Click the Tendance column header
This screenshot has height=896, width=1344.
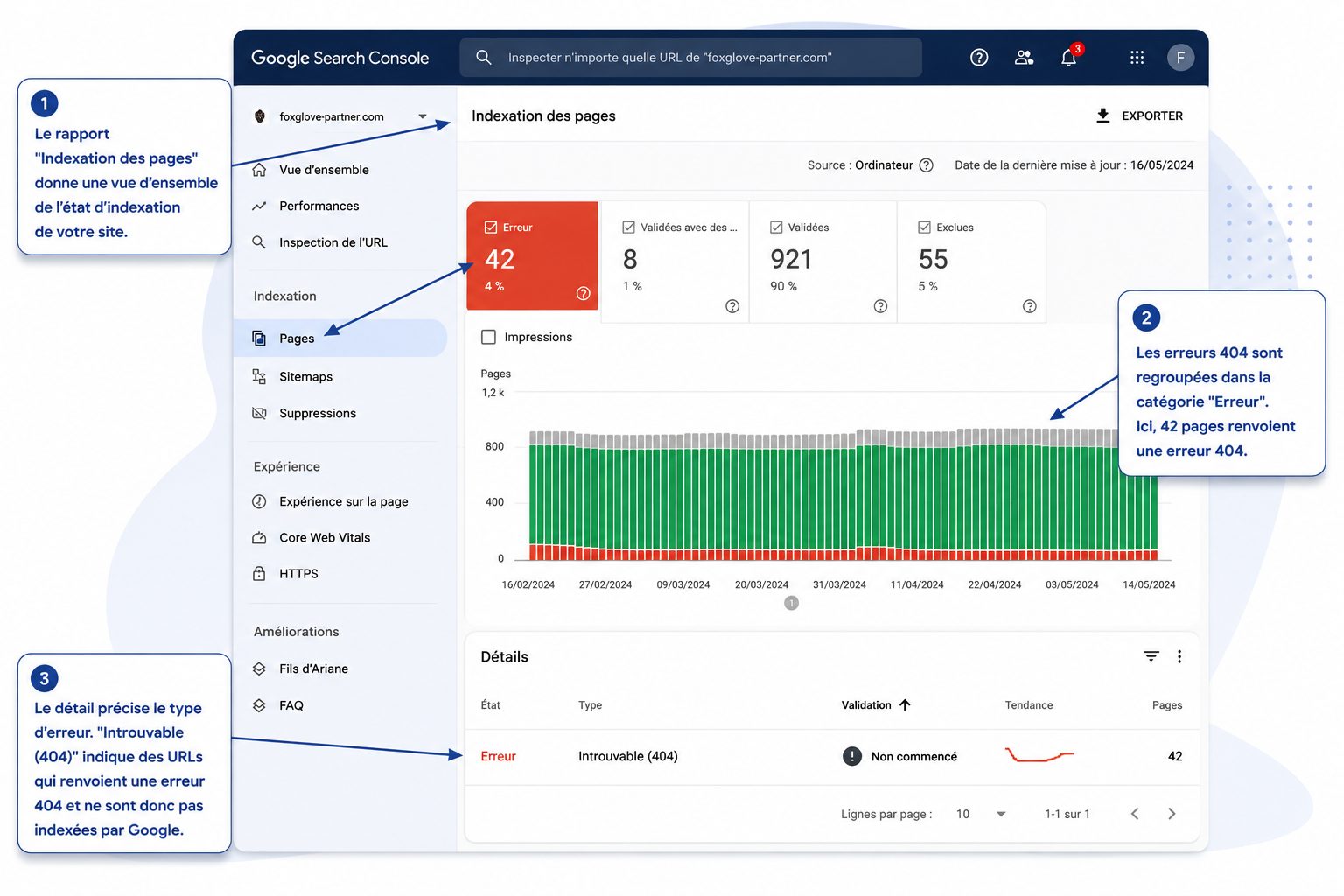[x=1029, y=705]
